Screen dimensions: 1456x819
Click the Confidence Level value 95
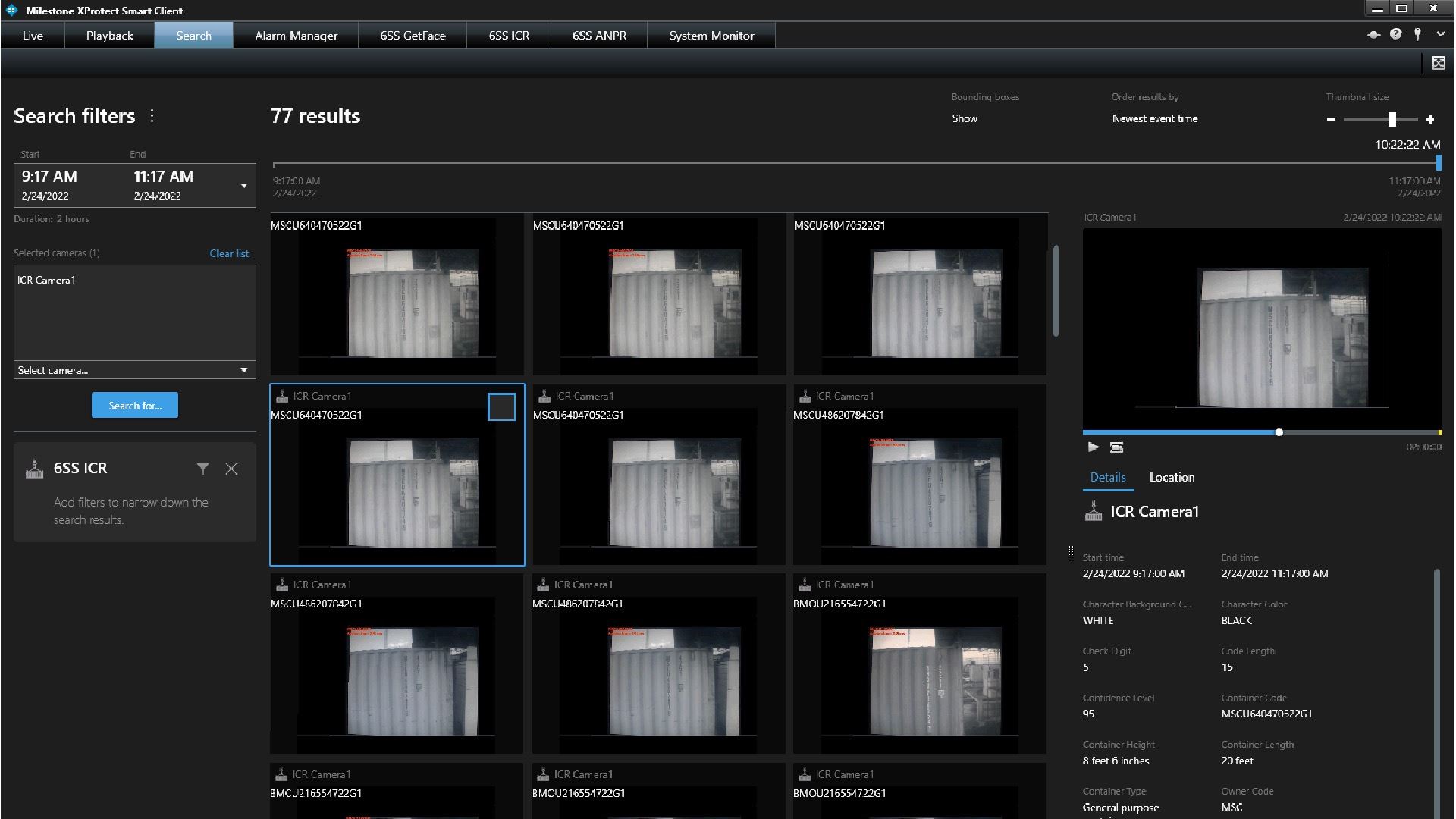coord(1088,714)
